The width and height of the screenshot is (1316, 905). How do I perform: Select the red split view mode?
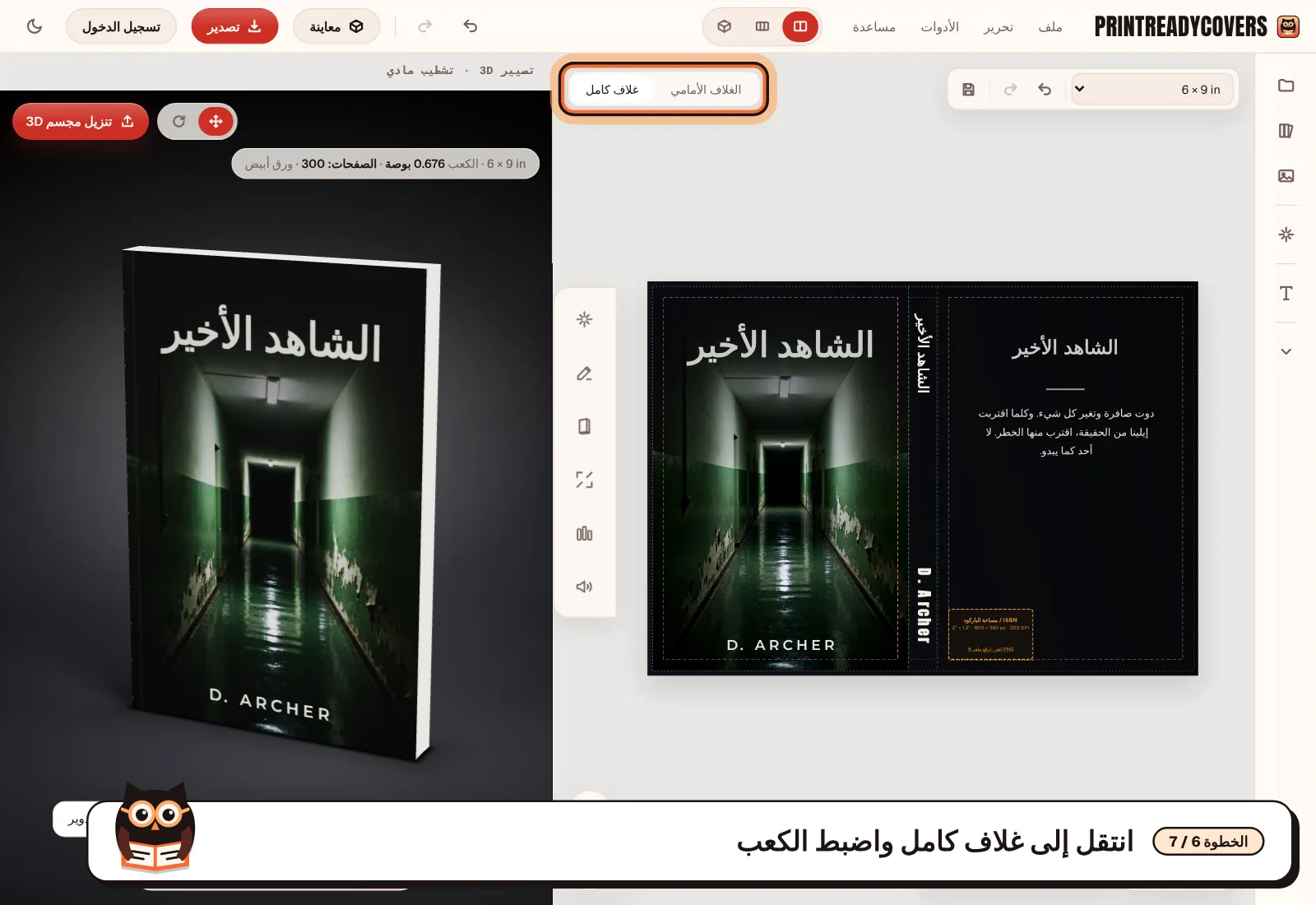click(x=800, y=26)
